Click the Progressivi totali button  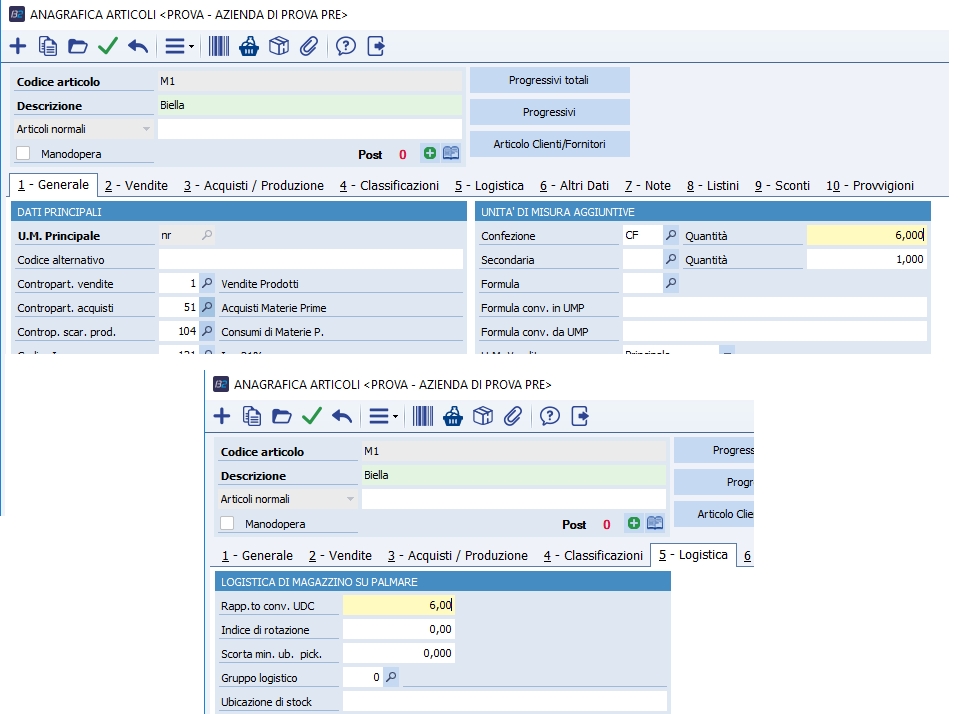point(549,80)
